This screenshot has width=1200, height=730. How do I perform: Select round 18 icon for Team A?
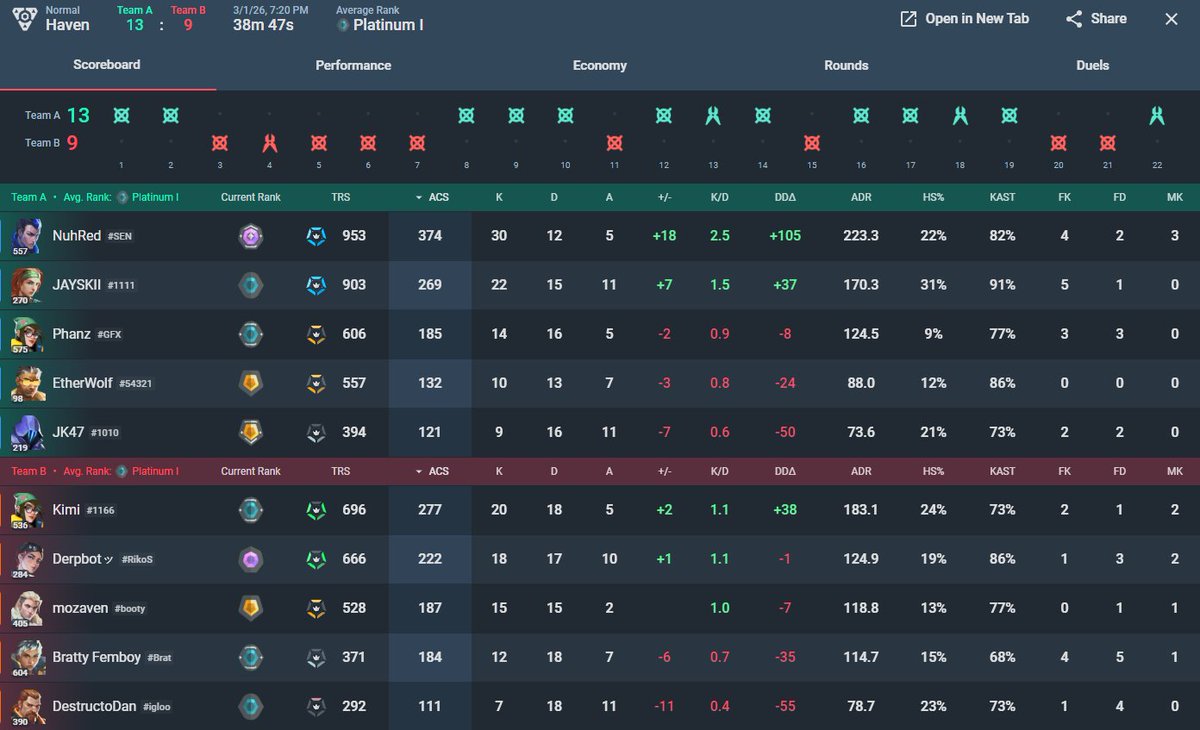pyautogui.click(x=960, y=115)
